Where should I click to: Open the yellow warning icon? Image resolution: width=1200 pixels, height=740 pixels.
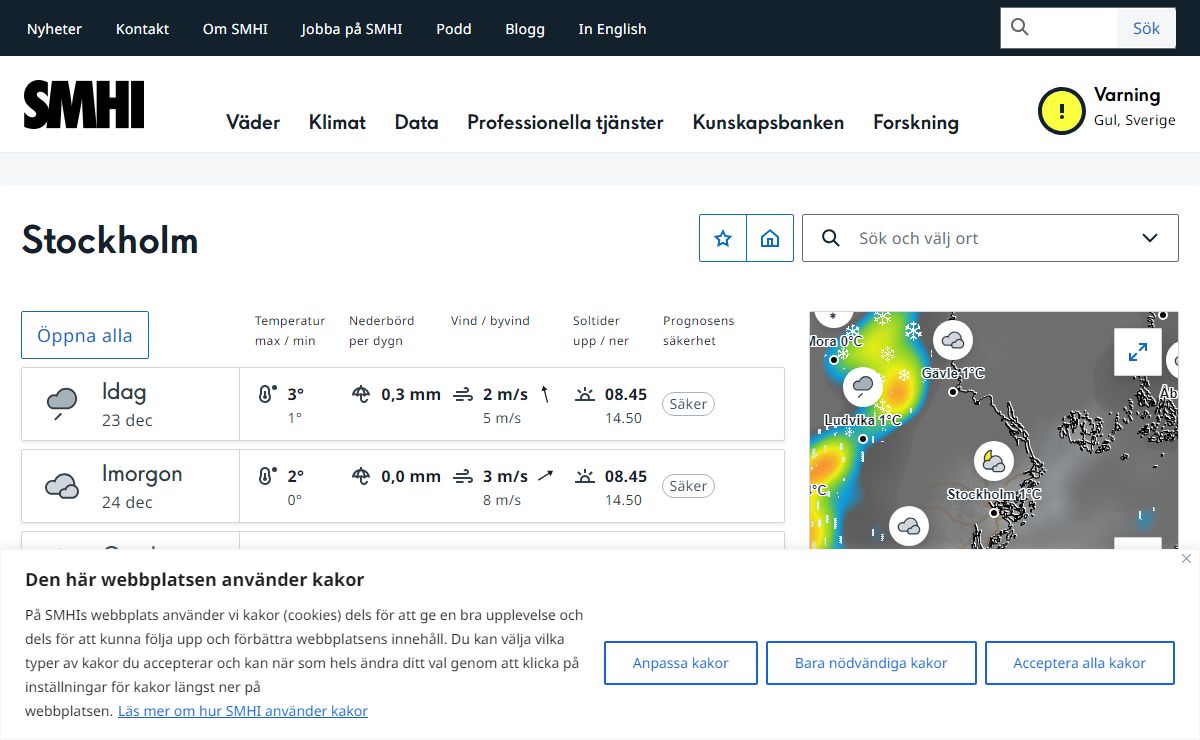1061,111
